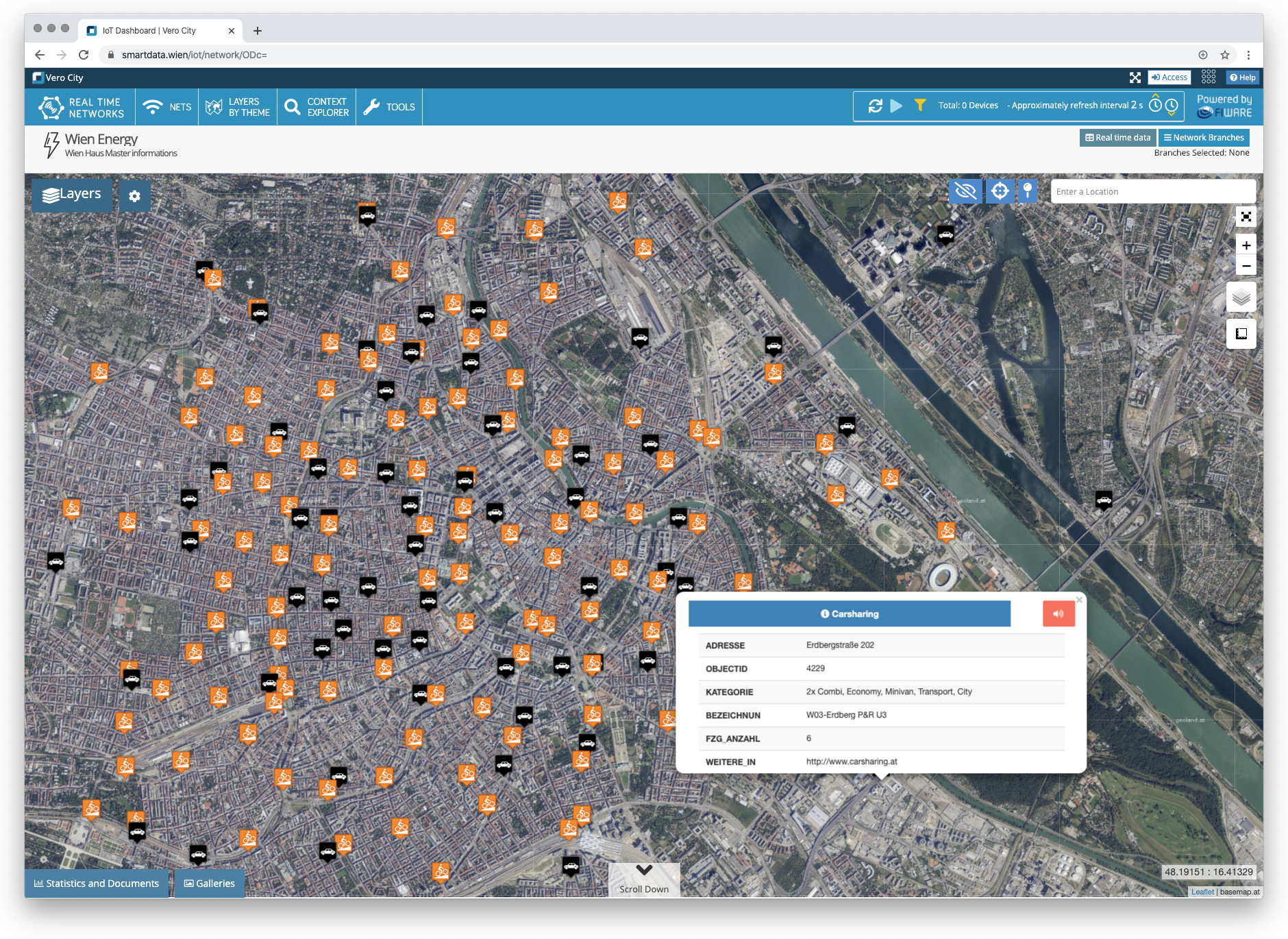
Task: Click the W03-Erdberg P&R U3 value
Action: click(846, 715)
